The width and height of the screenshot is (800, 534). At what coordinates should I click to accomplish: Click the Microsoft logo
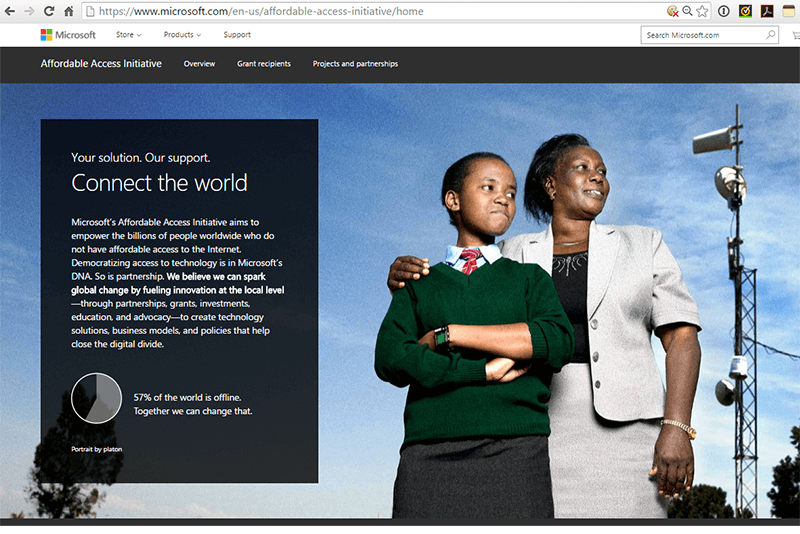tap(68, 35)
